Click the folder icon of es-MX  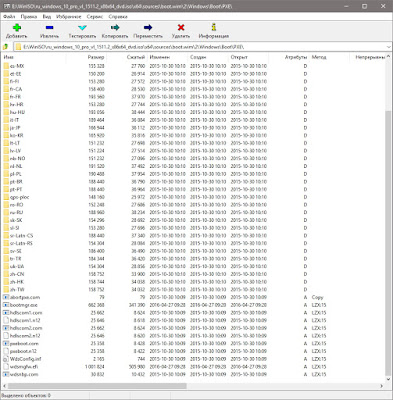point(6,66)
